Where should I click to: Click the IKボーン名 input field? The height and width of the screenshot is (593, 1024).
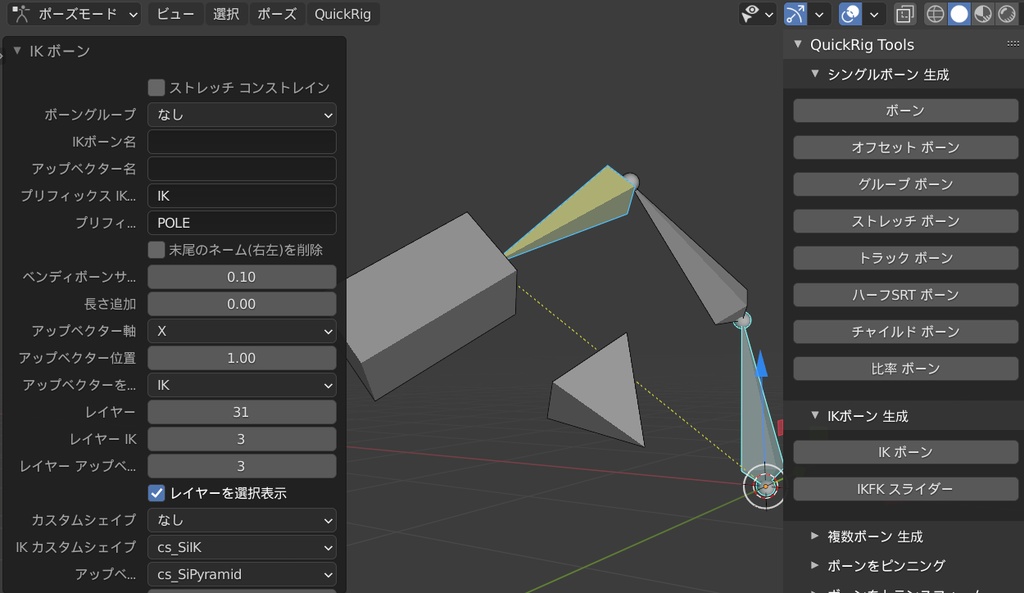(x=241, y=141)
